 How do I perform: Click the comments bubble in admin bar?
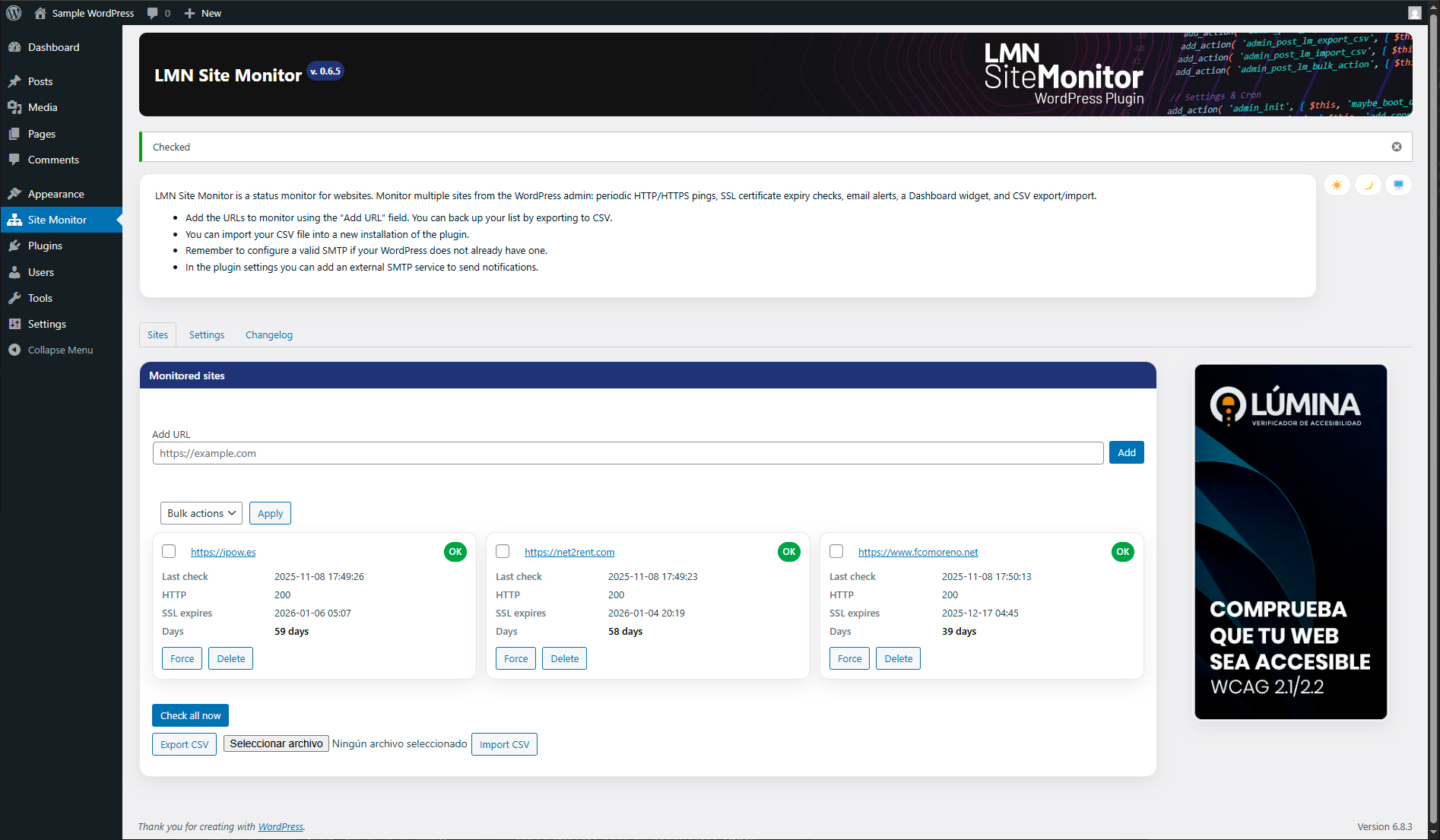(158, 13)
